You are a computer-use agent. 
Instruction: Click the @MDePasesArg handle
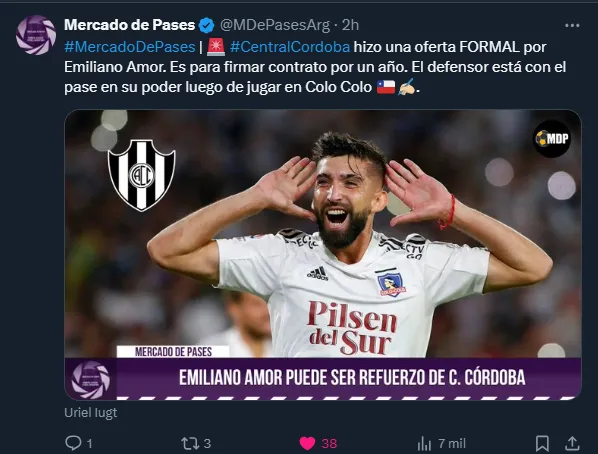coord(275,25)
